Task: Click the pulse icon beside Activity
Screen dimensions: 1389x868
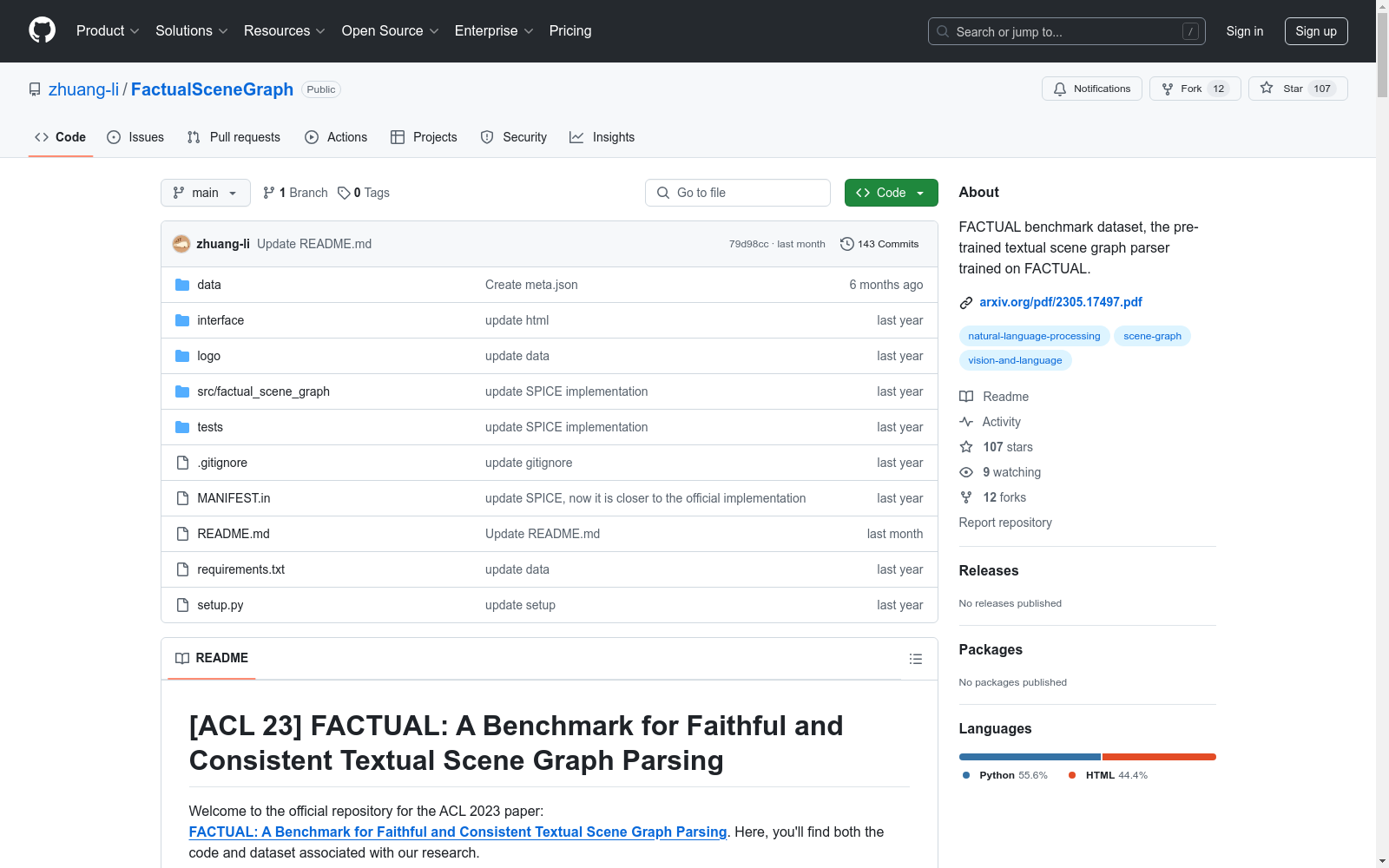Action: coord(966,422)
